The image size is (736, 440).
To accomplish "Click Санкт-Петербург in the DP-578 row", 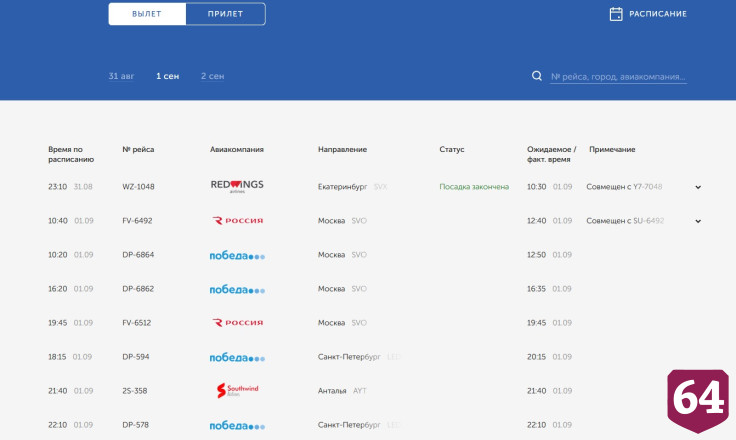I will coord(349,425).
